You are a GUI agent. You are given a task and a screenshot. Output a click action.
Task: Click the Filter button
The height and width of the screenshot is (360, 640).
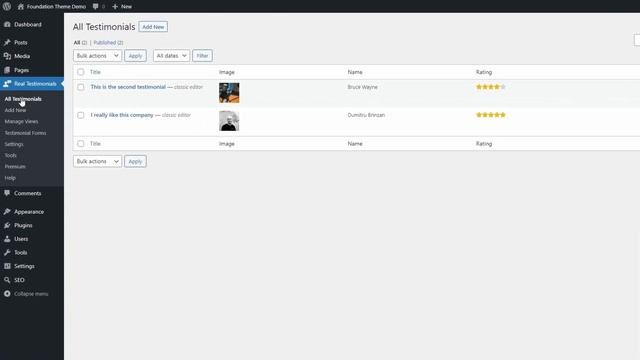202,56
